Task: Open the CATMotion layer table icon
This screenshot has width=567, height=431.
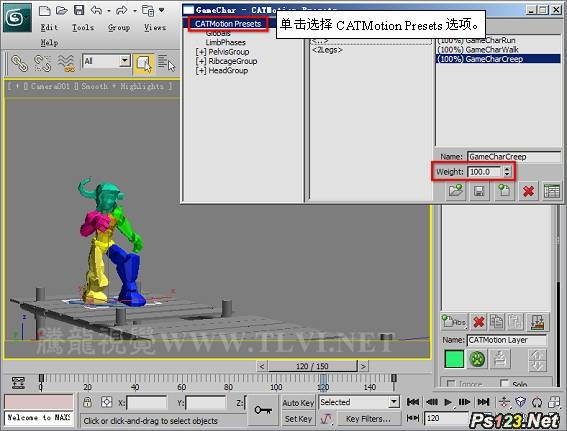Action: [x=552, y=191]
